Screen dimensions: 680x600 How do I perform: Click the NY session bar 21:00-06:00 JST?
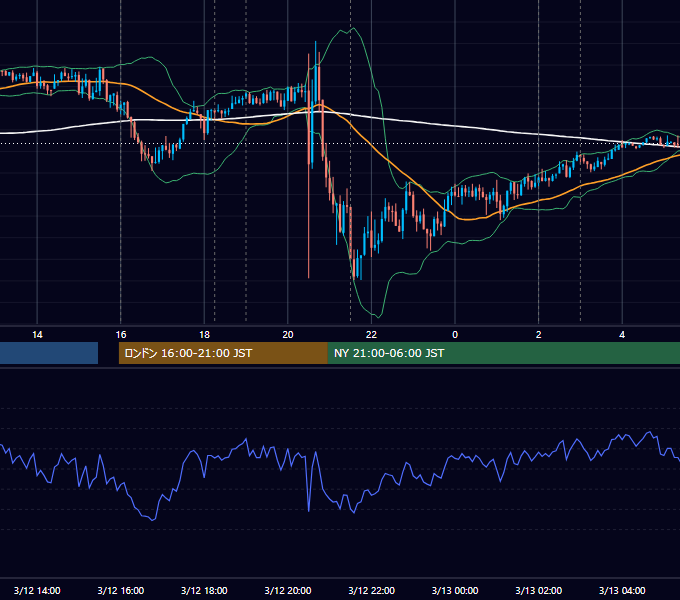(504, 353)
